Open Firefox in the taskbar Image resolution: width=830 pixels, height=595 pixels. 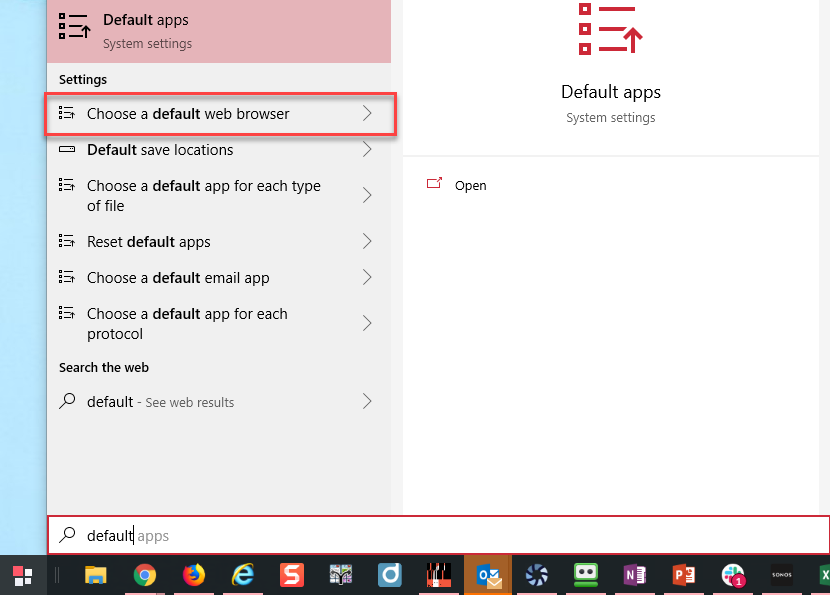click(194, 575)
